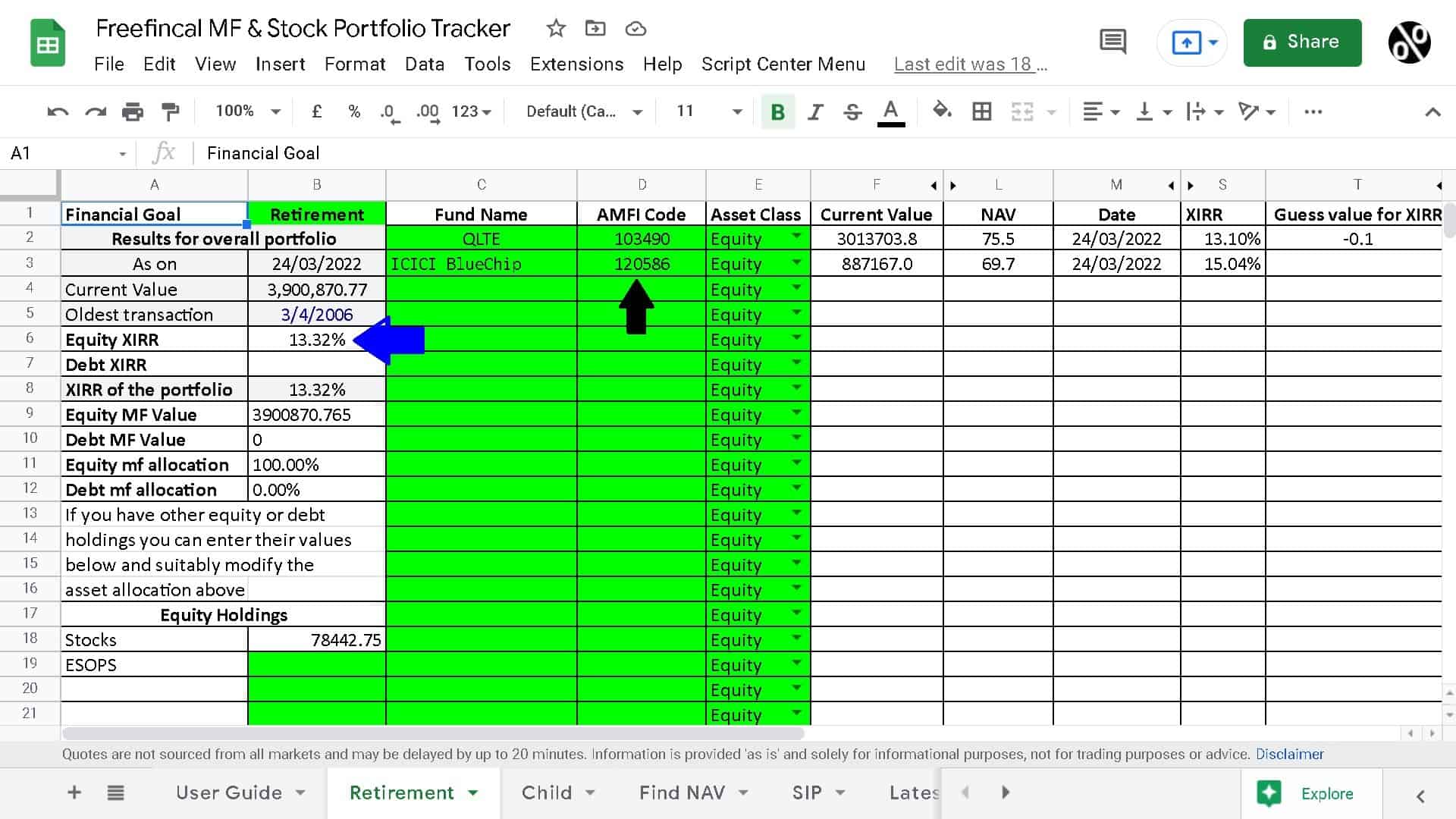1456x819 pixels.
Task: Click the Redo icon
Action: pyautogui.click(x=96, y=112)
